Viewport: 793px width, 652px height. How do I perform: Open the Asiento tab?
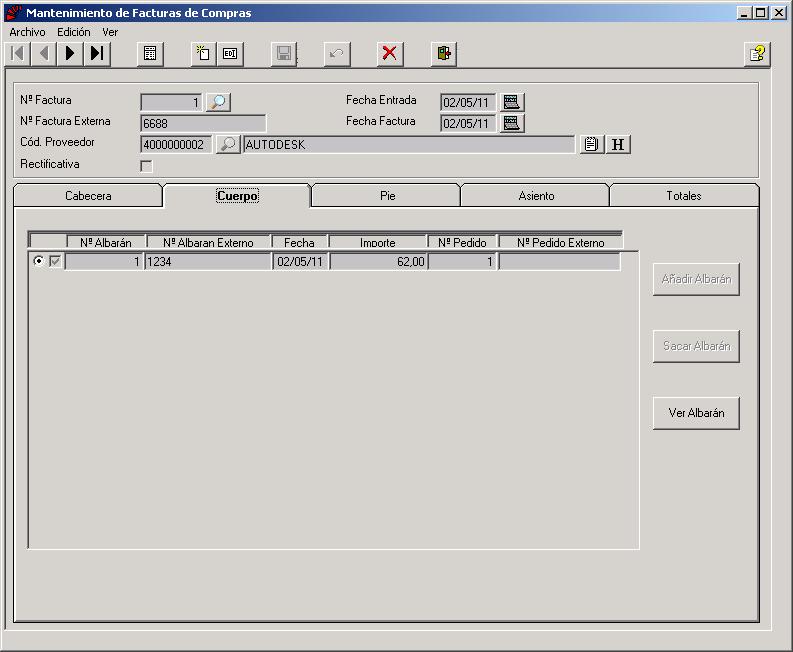click(x=536, y=196)
